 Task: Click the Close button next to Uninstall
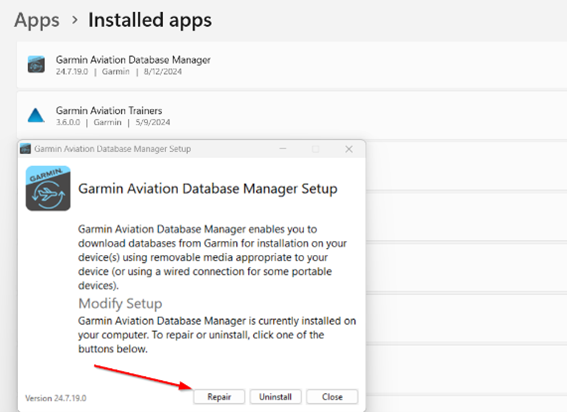coord(332,397)
